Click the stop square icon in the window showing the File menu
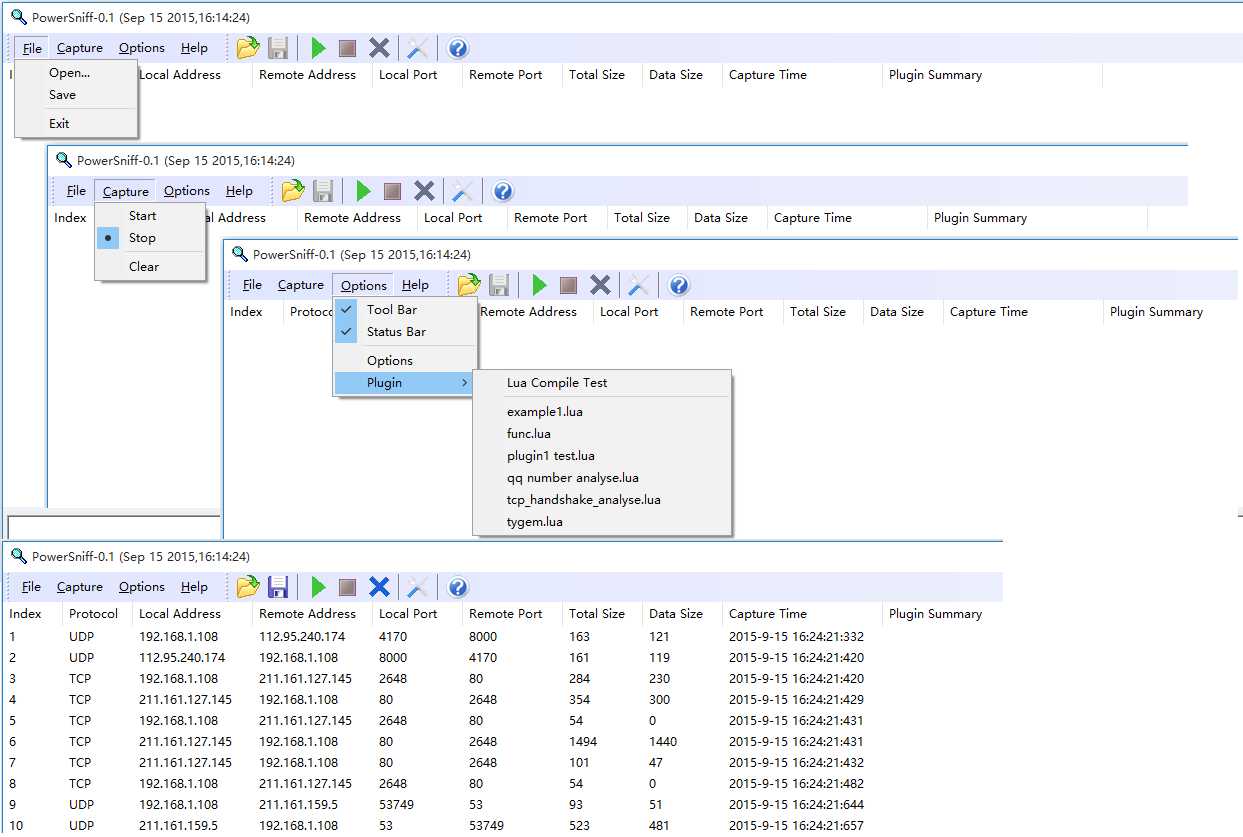The image size is (1243, 837). 347,48
